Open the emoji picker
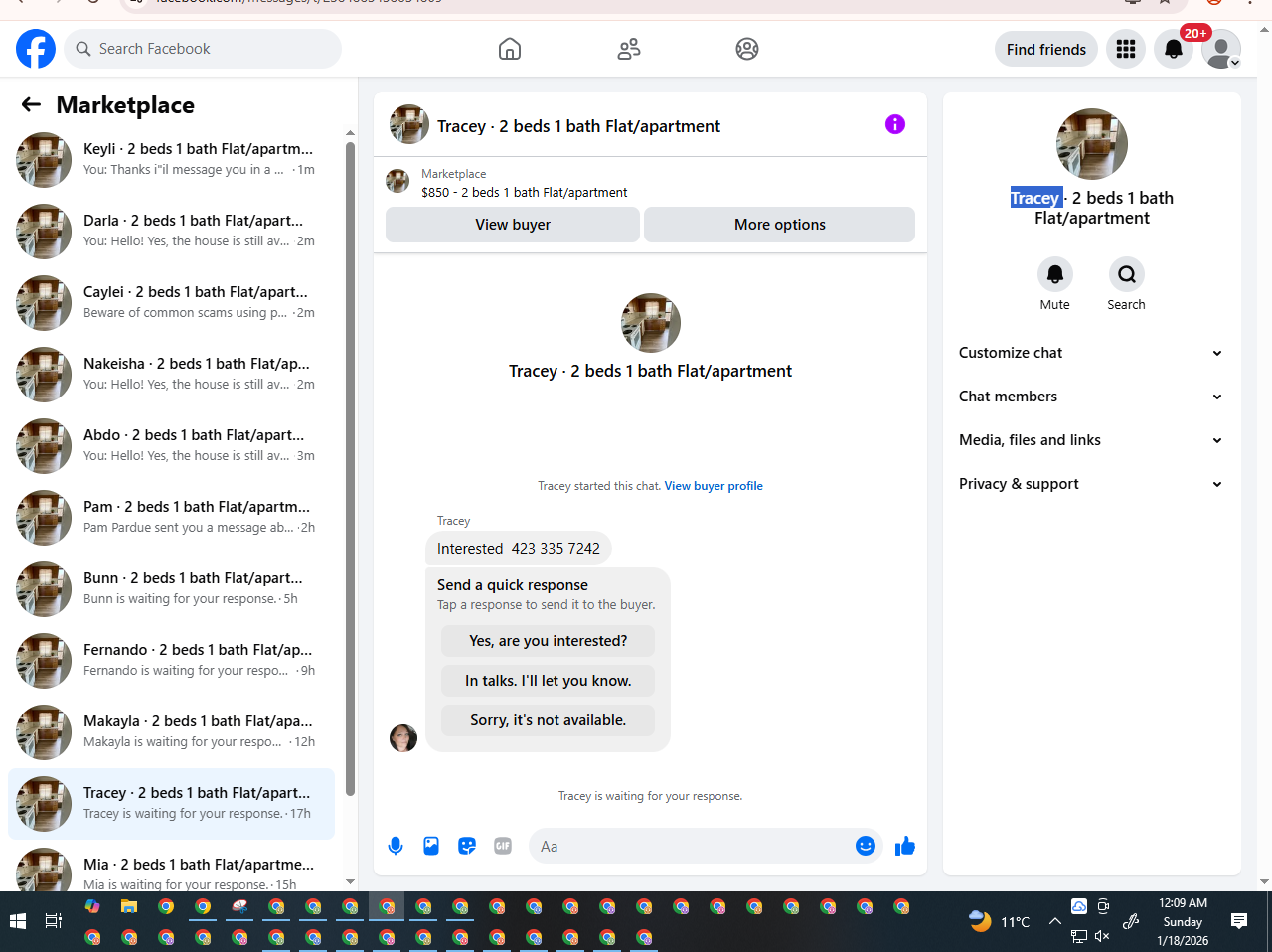Image resolution: width=1272 pixels, height=952 pixels. click(866, 846)
